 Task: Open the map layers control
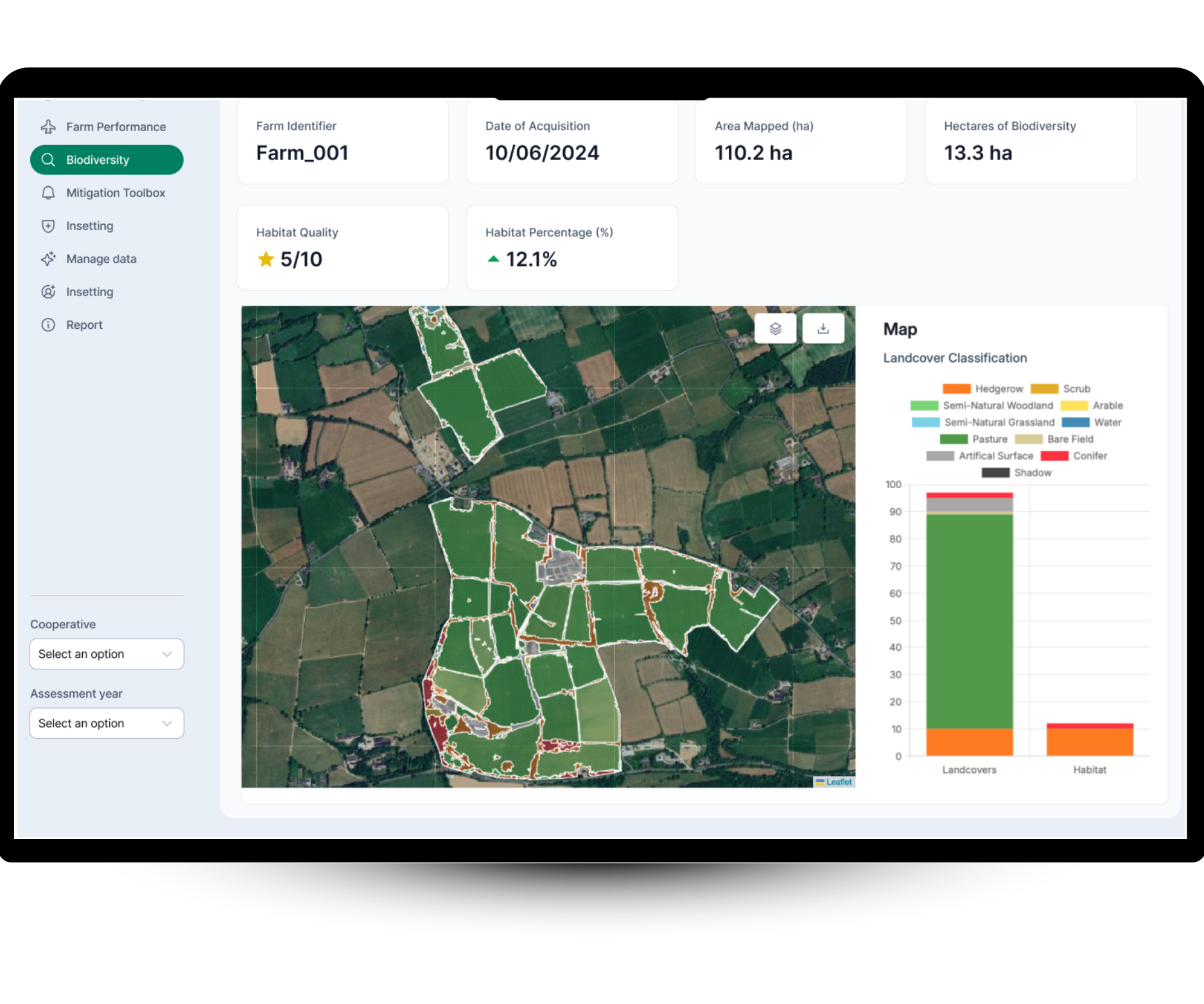click(x=775, y=328)
